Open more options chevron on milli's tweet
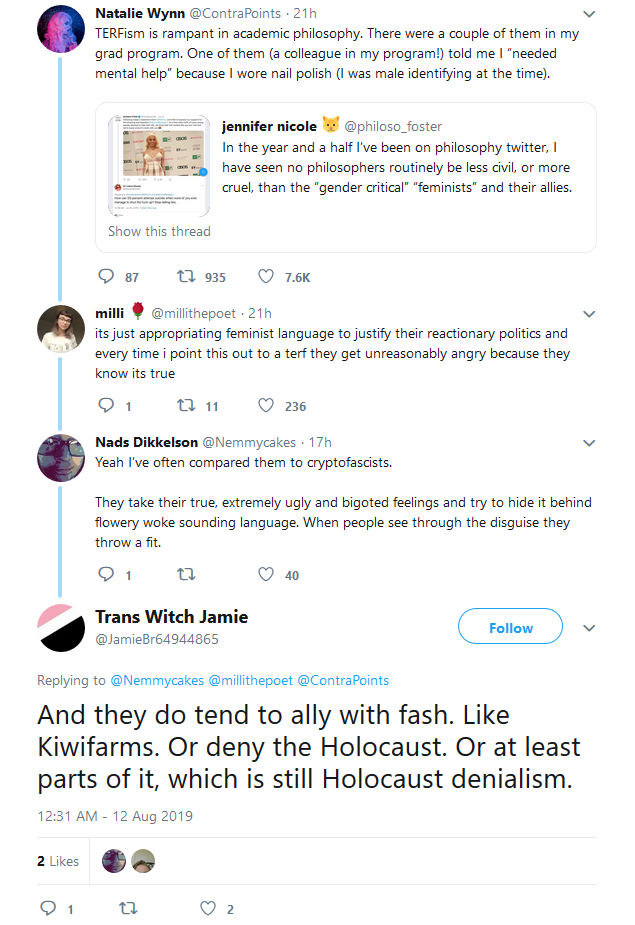Viewport: 635px width, 925px height. (x=589, y=314)
